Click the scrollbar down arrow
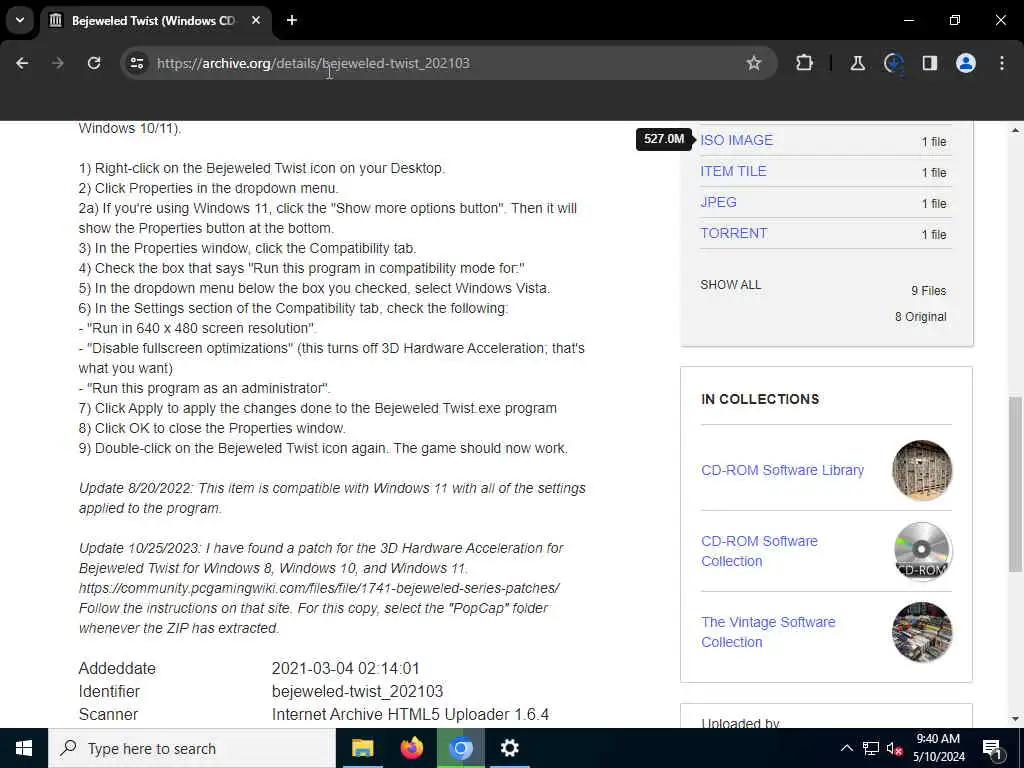The height and width of the screenshot is (768, 1024). (x=1016, y=719)
